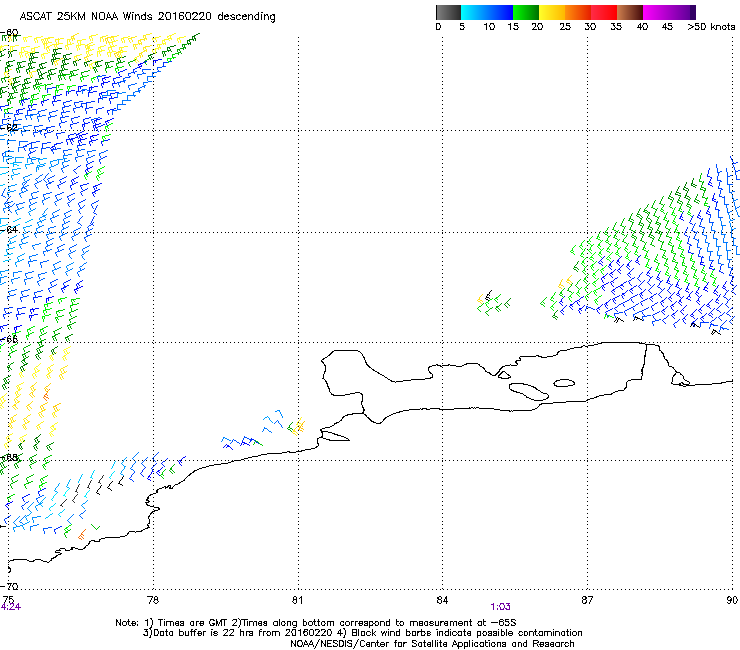
Task: Click latitude label -70 on left axis
Action: click(x=9, y=587)
